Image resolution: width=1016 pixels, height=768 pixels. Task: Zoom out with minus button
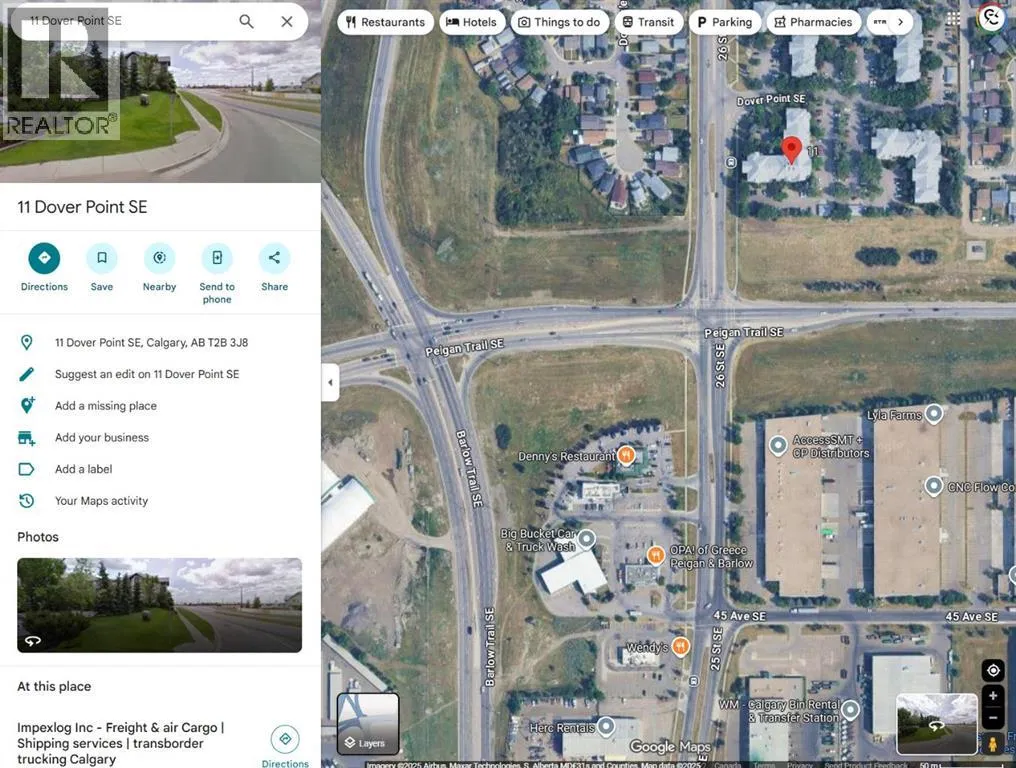click(x=993, y=717)
